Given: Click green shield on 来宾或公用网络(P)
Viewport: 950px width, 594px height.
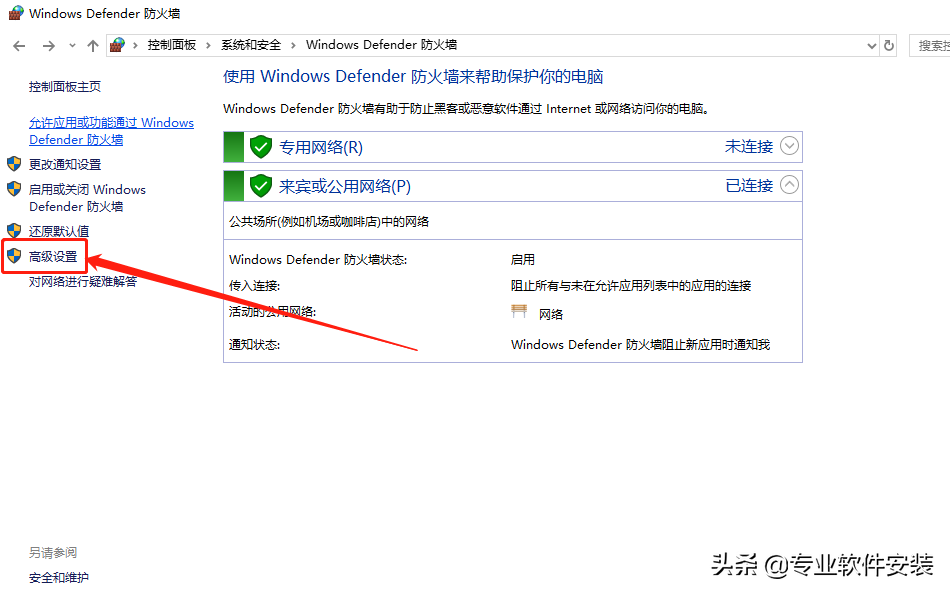Looking at the screenshot, I should click(x=261, y=185).
